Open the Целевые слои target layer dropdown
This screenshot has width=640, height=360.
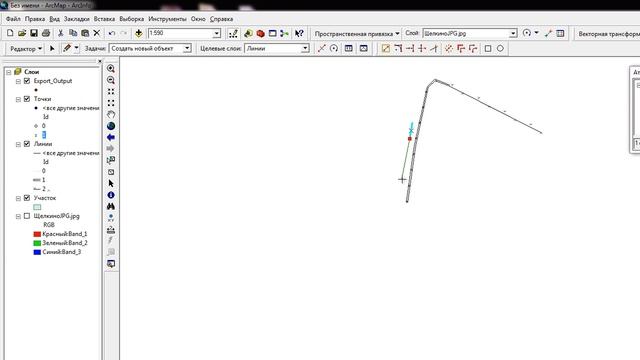coord(305,48)
